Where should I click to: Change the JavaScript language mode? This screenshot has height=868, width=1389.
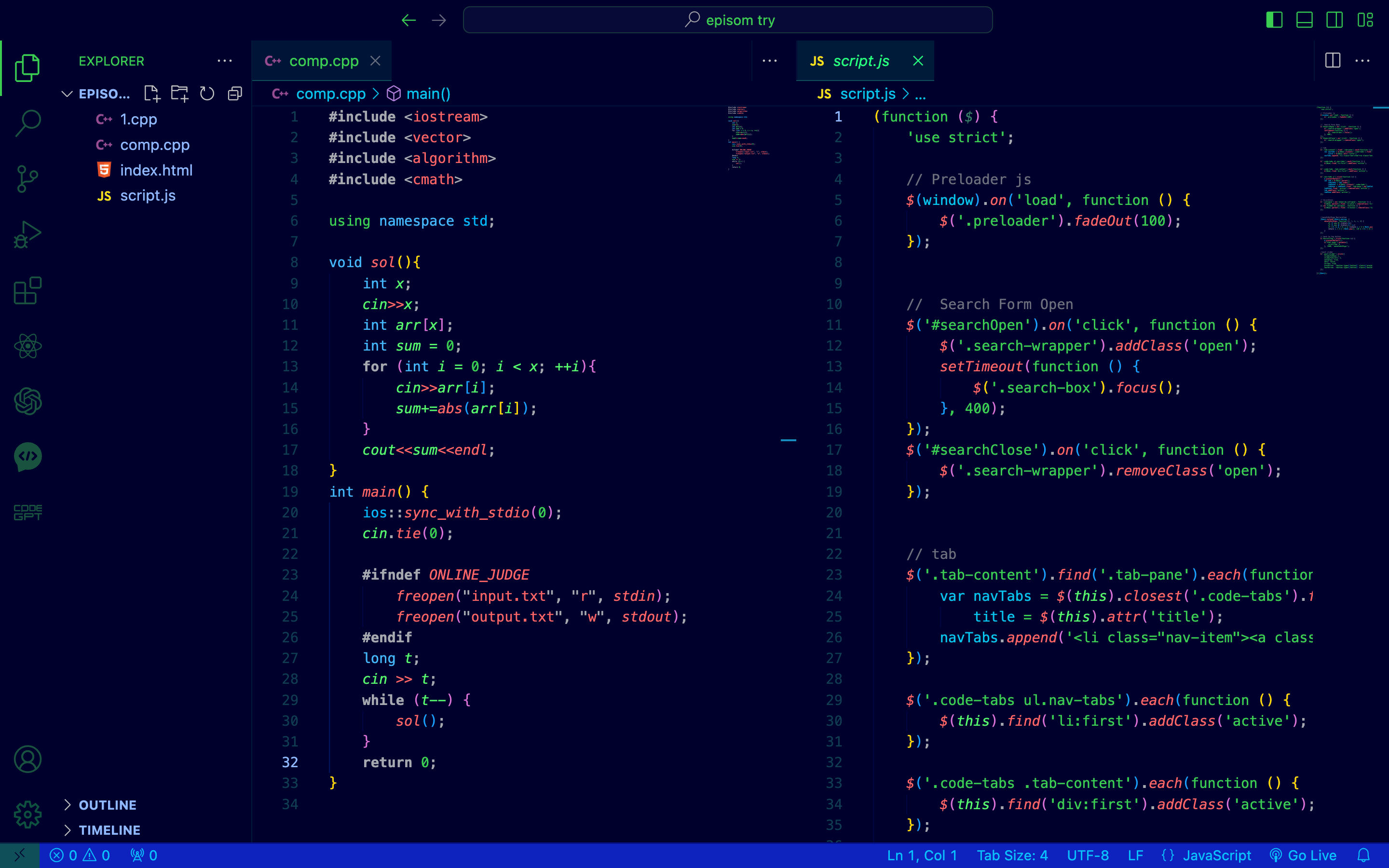coord(1217,855)
